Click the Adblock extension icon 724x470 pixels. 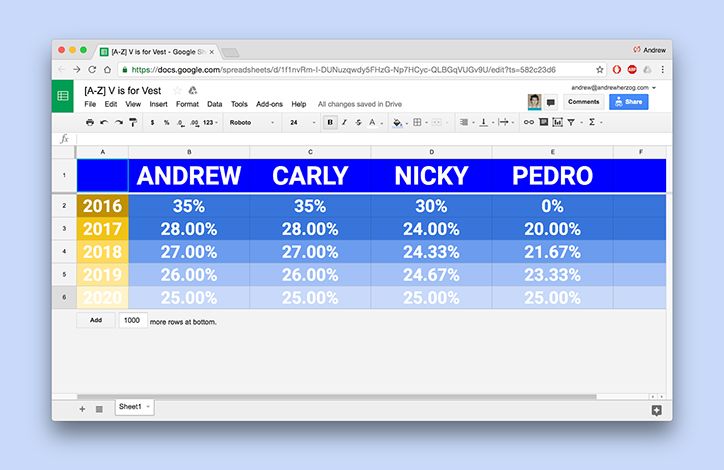pyautogui.click(x=632, y=70)
